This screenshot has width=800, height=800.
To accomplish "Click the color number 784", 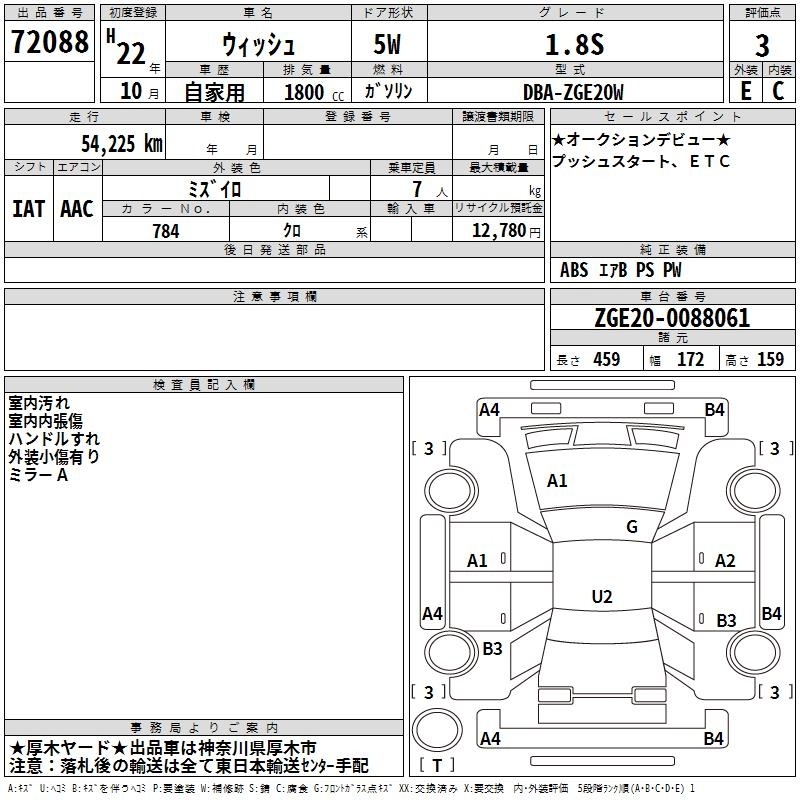I will [x=166, y=231].
